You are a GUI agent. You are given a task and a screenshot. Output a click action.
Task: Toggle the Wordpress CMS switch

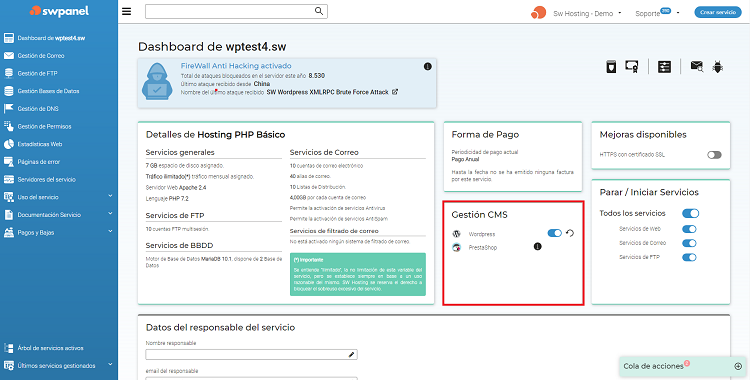[555, 233]
